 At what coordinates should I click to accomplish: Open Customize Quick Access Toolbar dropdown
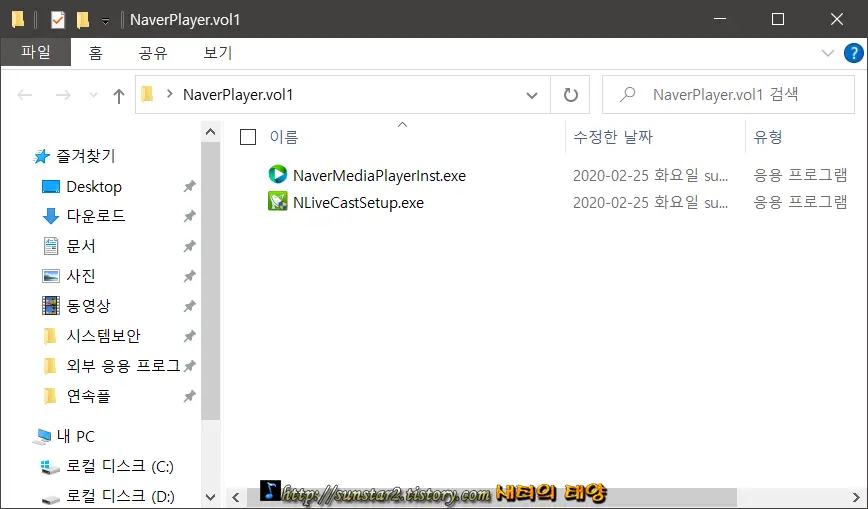105,22
